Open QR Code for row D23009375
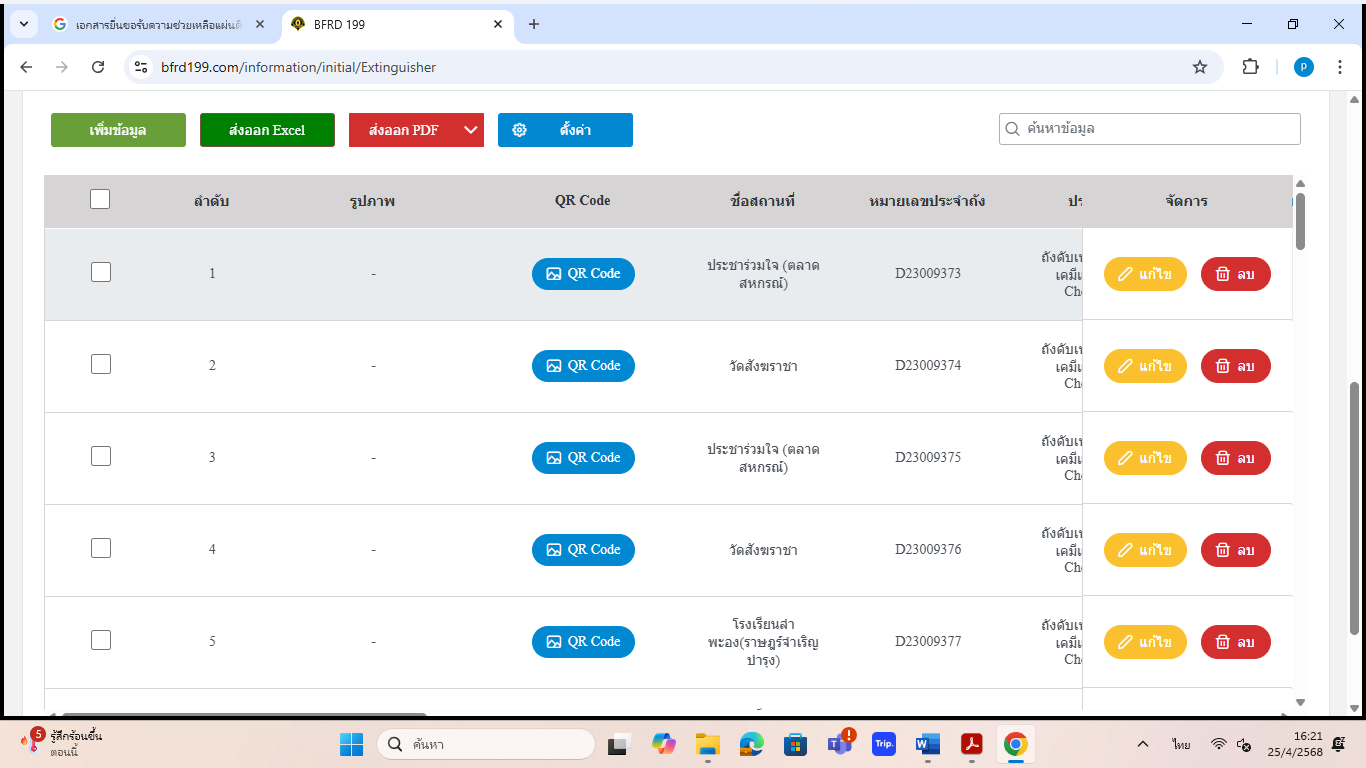 pyautogui.click(x=583, y=458)
